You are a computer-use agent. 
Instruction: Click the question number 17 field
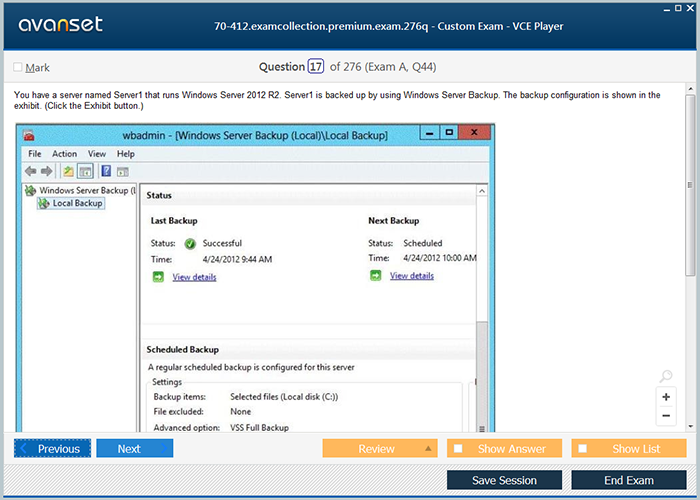point(316,67)
